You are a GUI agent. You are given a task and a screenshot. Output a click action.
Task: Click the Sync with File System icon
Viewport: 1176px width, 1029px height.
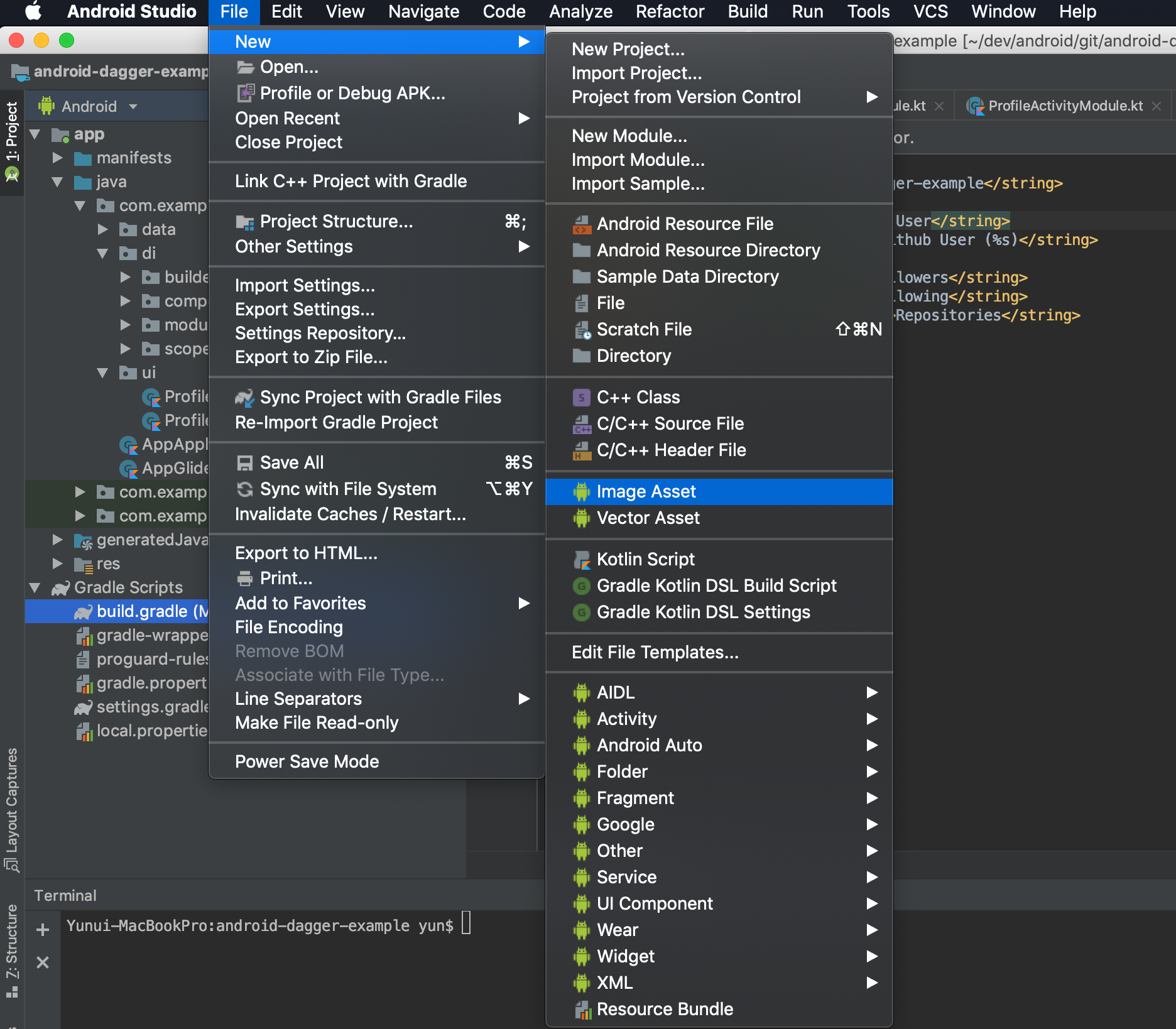coord(244,489)
